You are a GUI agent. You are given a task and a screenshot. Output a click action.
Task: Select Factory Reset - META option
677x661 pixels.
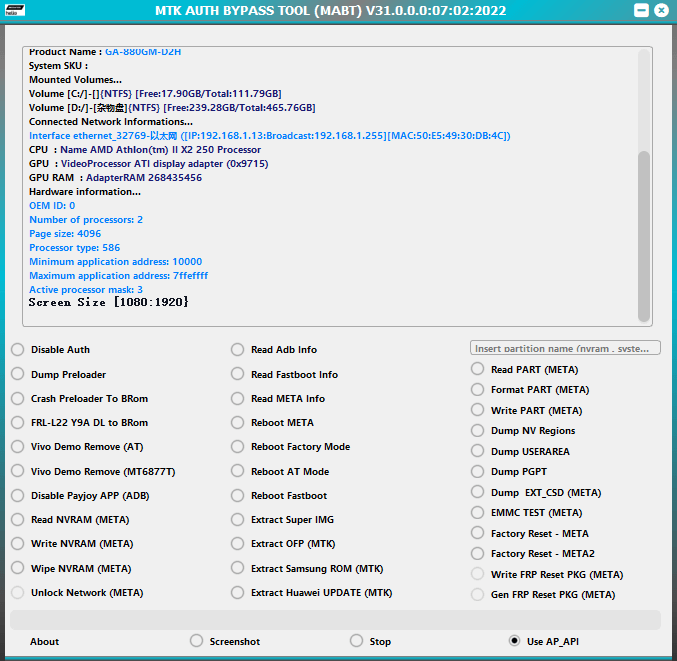[477, 533]
